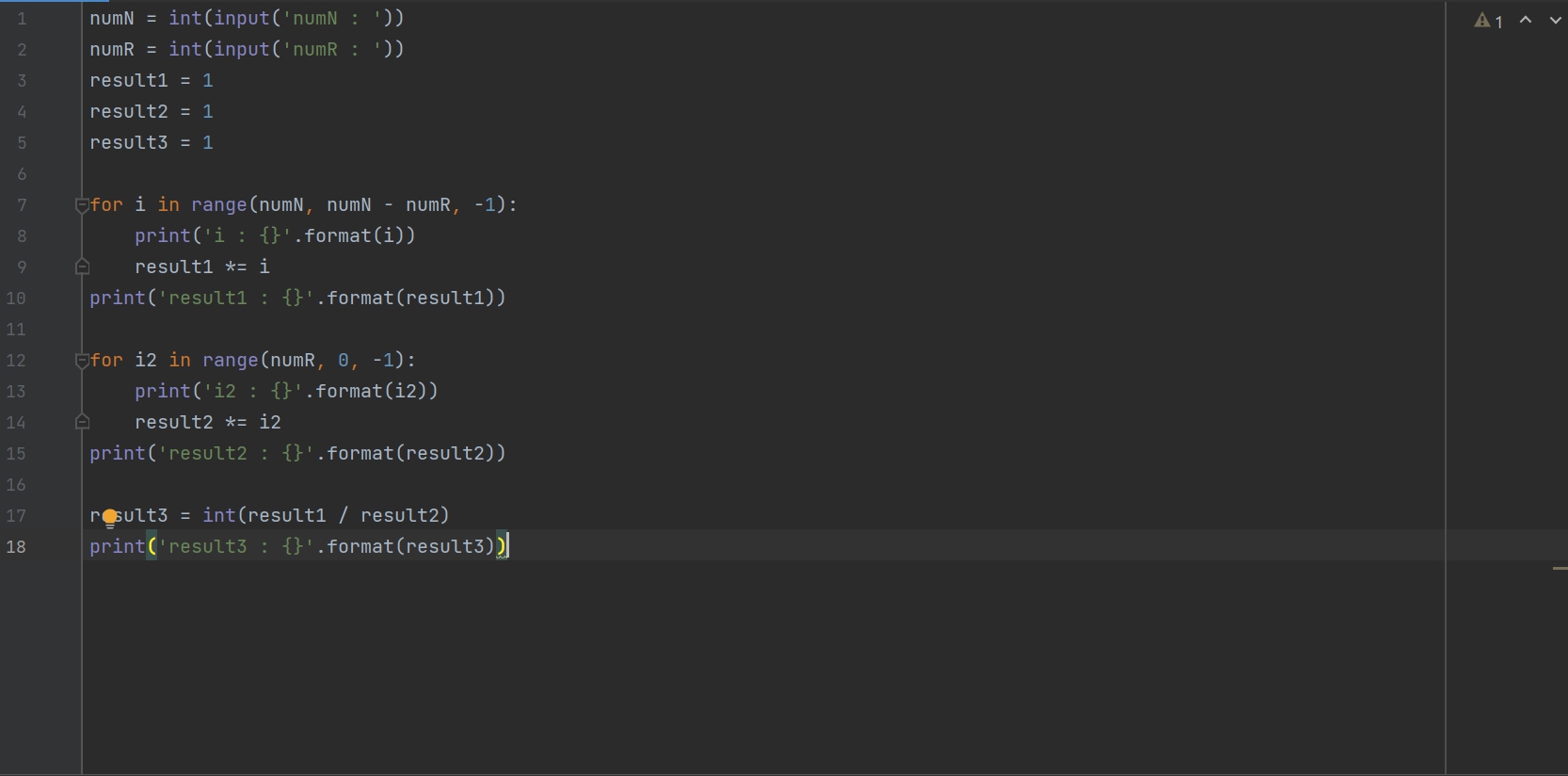This screenshot has width=1568, height=776.
Task: Click gutter line number 1
Action: click(22, 19)
